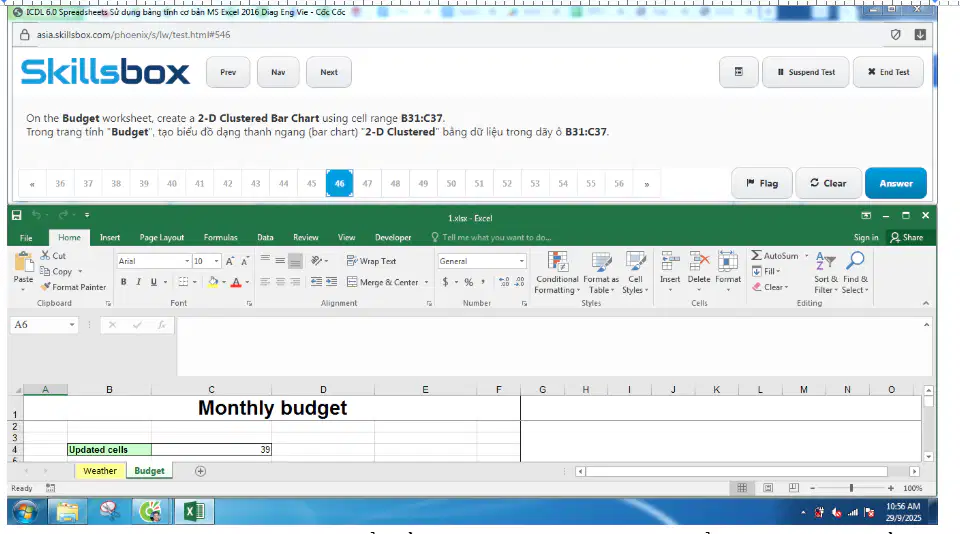Open the Formulas ribbon tab

point(220,238)
